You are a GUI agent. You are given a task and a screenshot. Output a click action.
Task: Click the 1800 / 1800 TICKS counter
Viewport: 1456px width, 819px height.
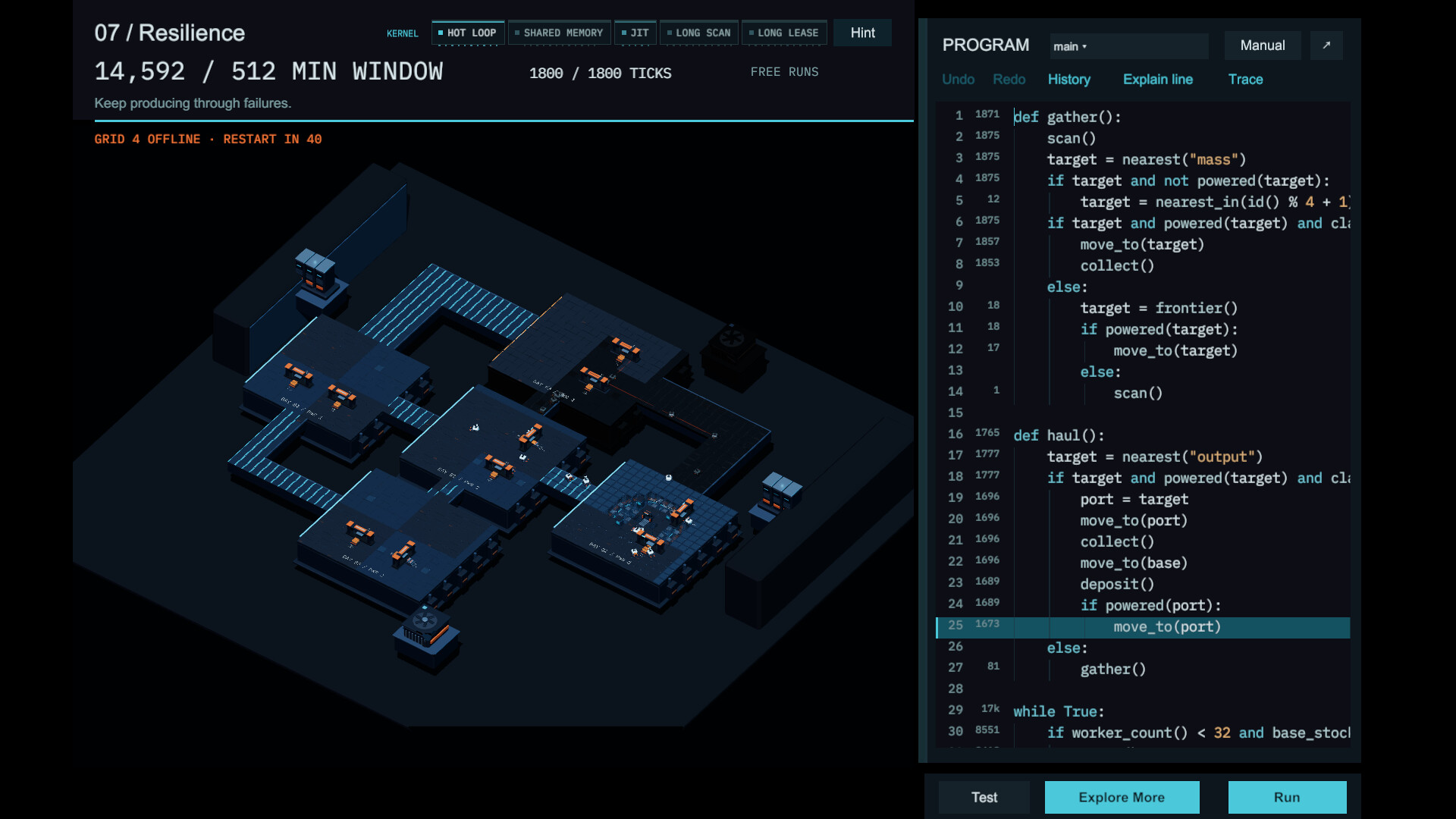tap(600, 74)
